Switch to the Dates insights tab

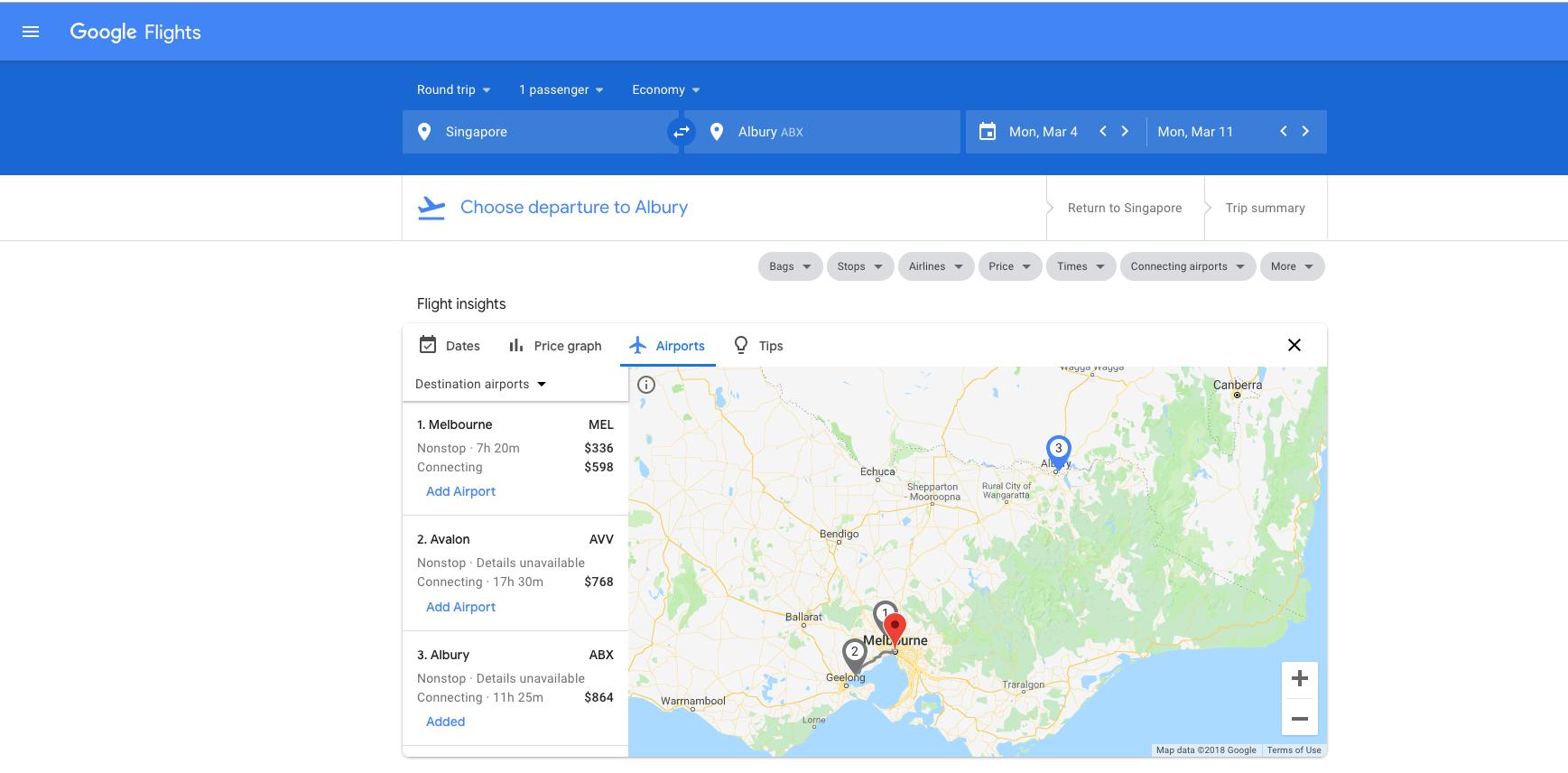click(x=450, y=346)
